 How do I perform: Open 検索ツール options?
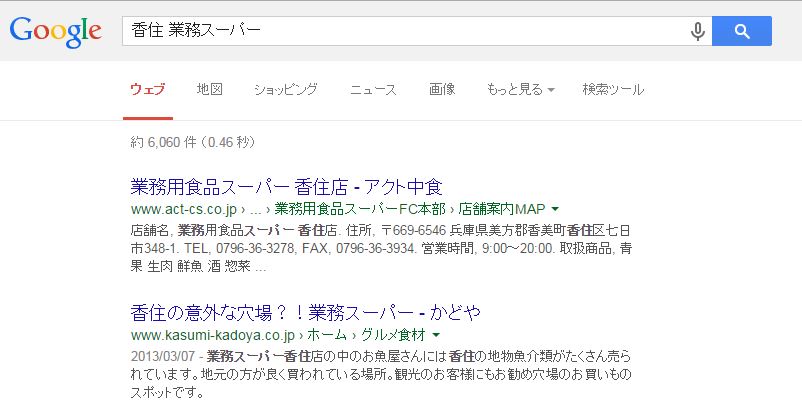click(613, 90)
